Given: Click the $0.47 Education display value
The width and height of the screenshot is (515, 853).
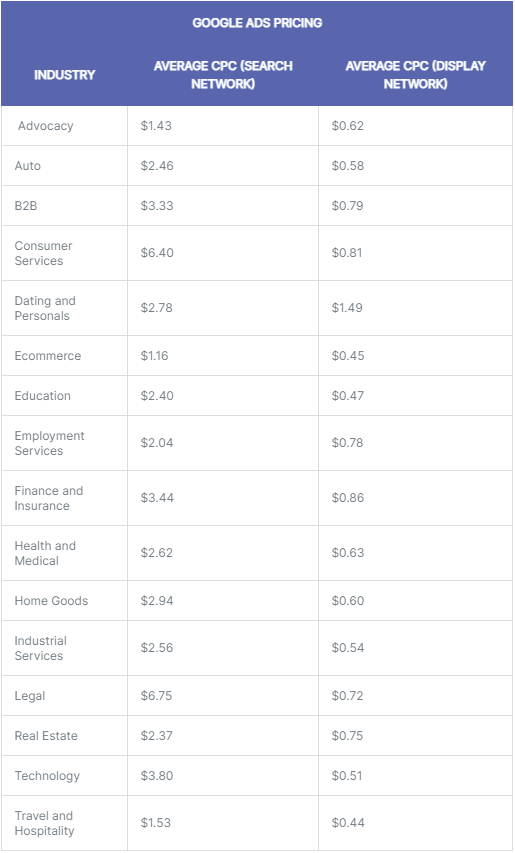Looking at the screenshot, I should pyautogui.click(x=348, y=395).
